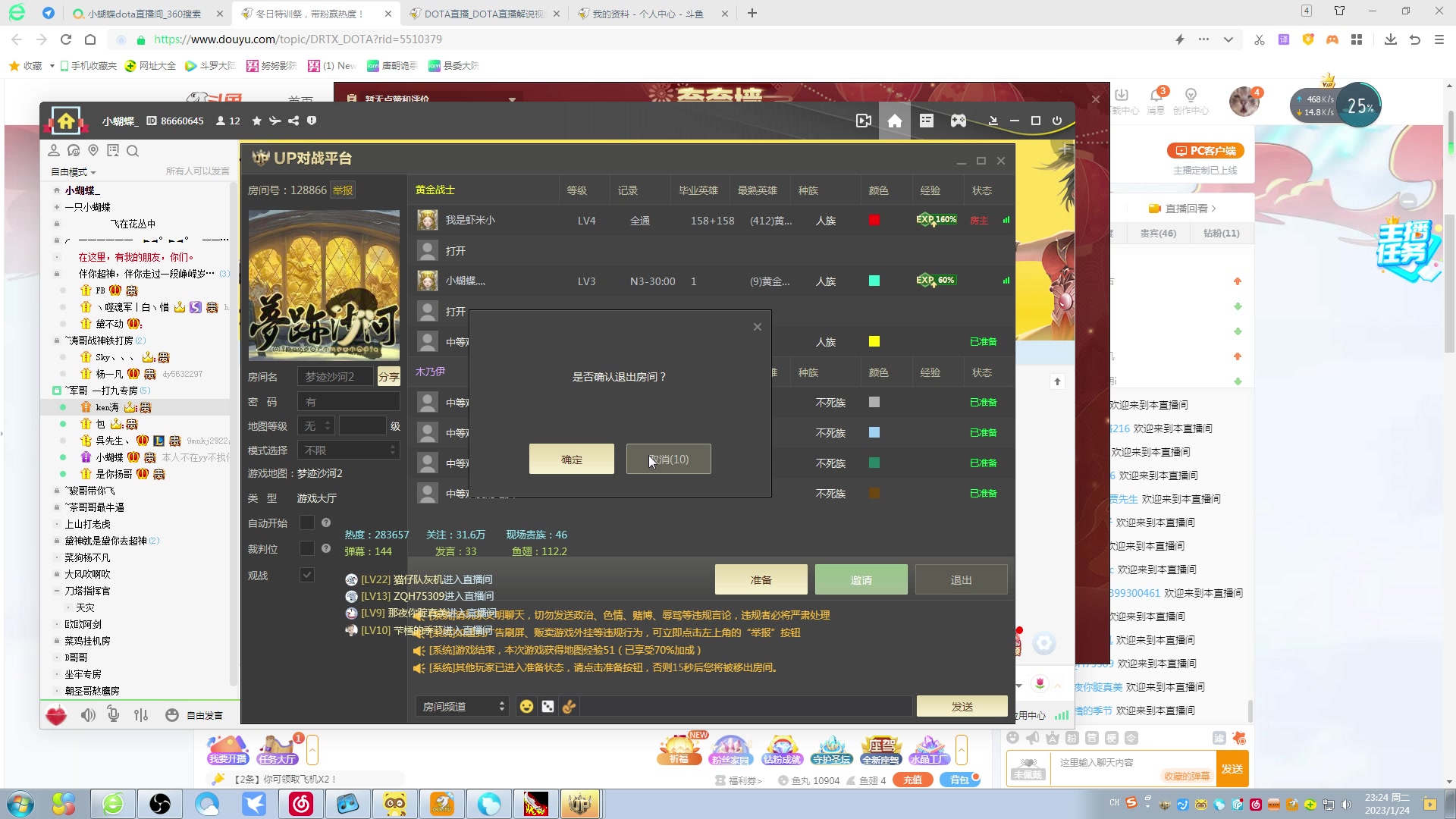This screenshot has width=1456, height=819.
Task: Open the 我要开播 start streaming icon
Action: pos(228,750)
